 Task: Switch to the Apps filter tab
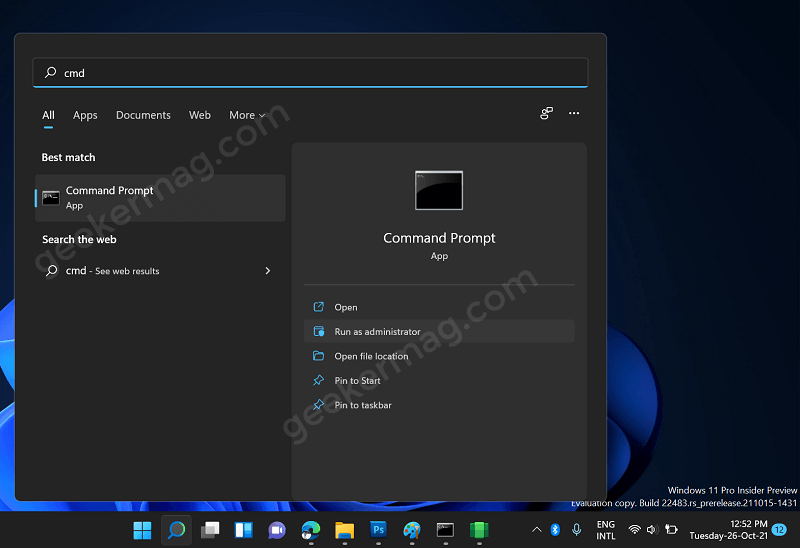(x=85, y=115)
